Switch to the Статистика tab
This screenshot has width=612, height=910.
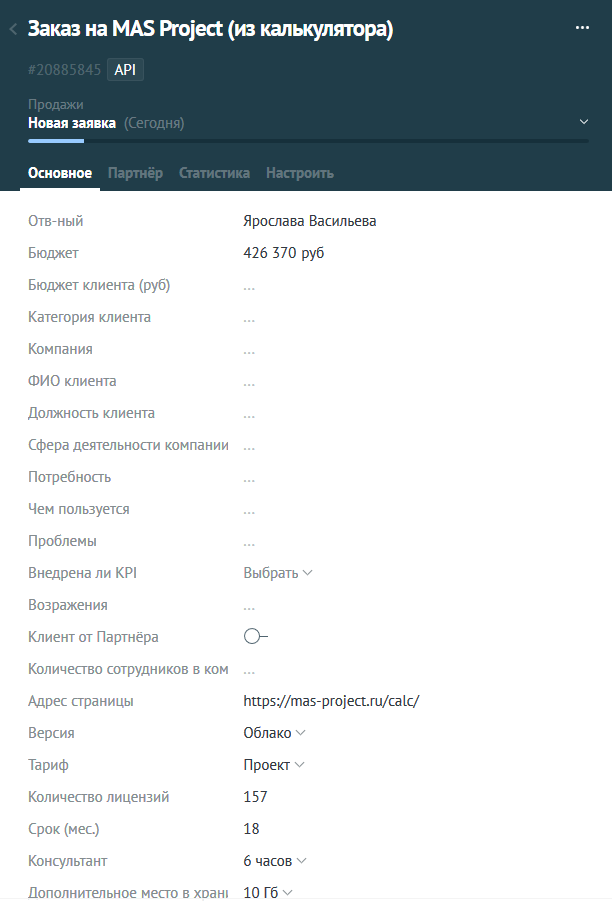(214, 173)
